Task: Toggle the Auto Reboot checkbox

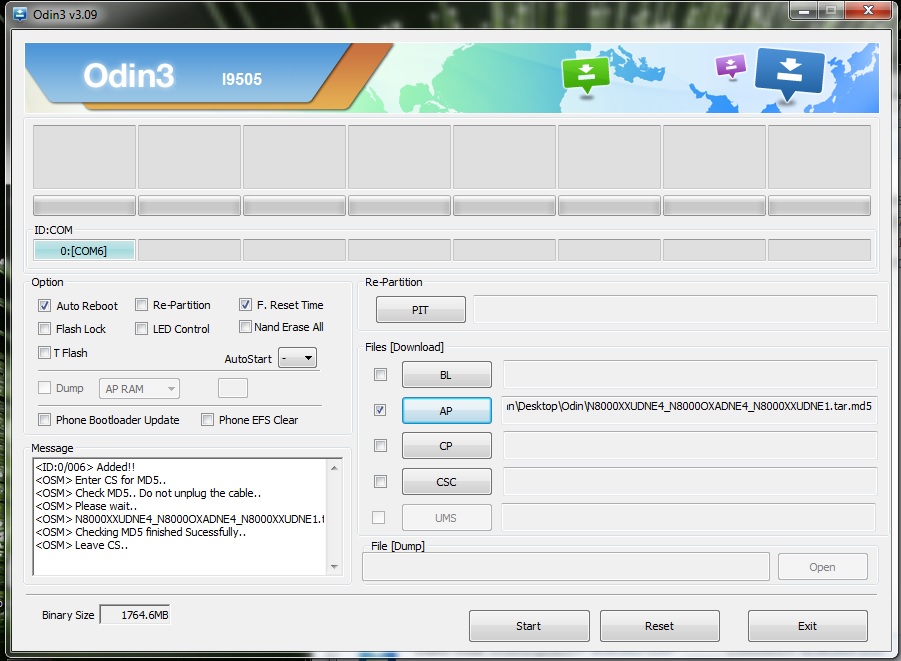Action: (44, 306)
